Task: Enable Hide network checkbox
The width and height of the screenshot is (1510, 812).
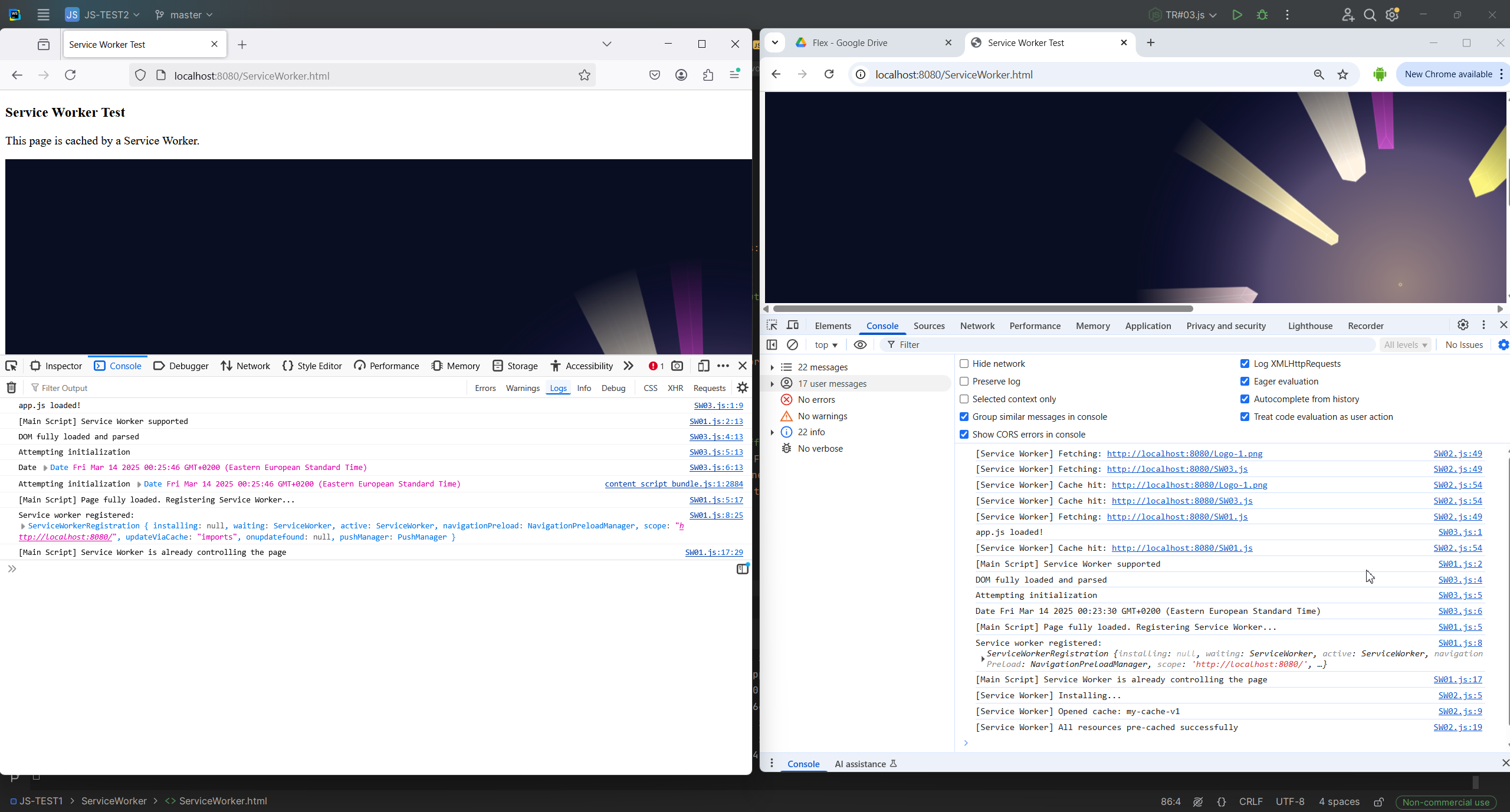Action: click(x=964, y=364)
